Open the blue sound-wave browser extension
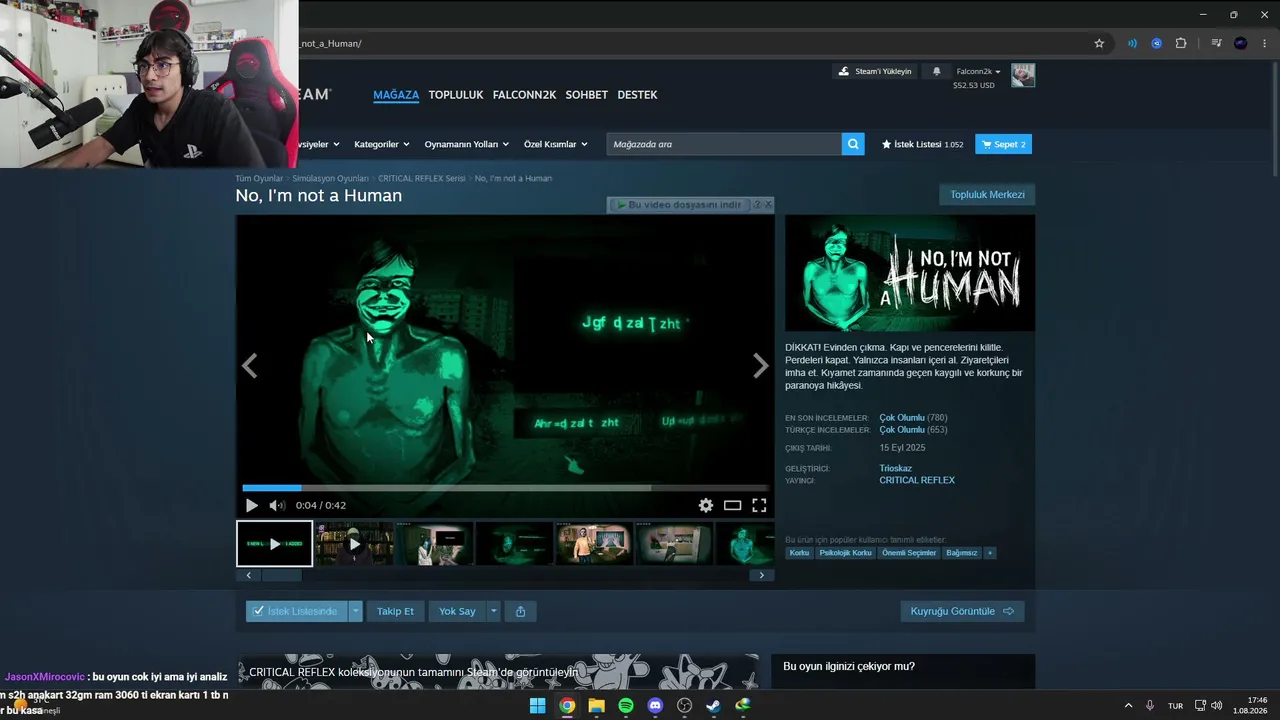Viewport: 1280px width, 720px height. click(1132, 43)
